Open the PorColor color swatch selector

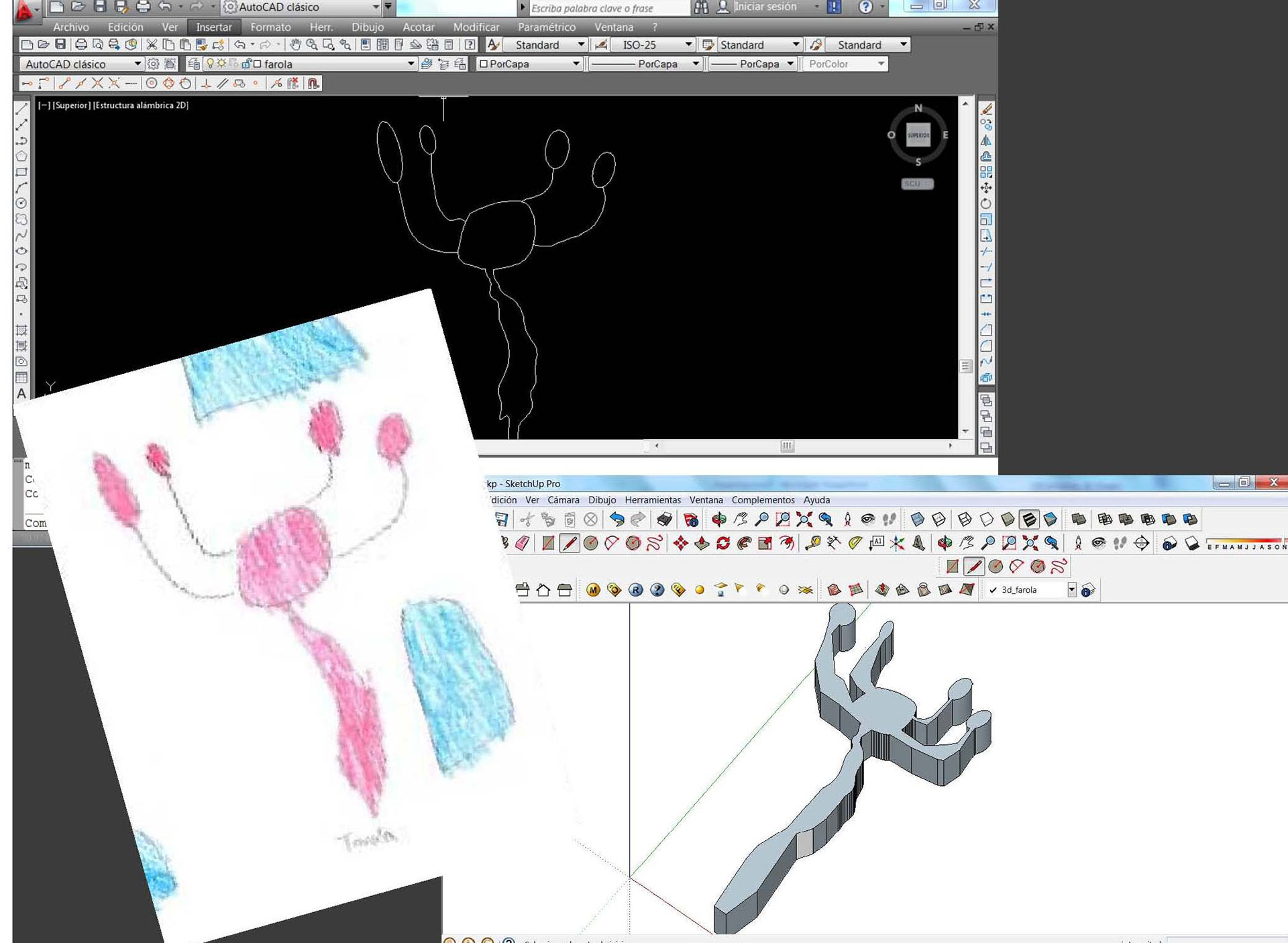point(881,64)
